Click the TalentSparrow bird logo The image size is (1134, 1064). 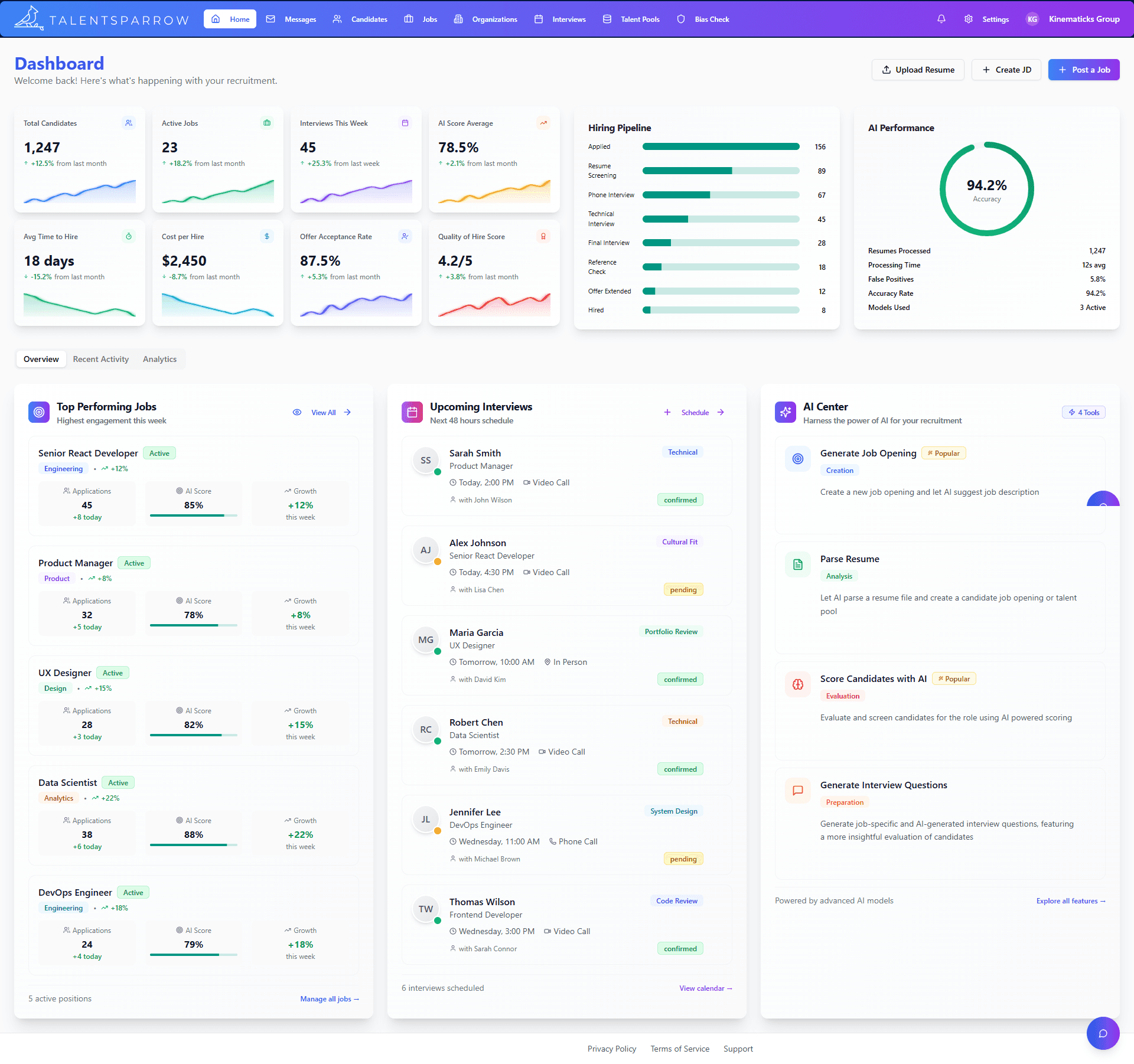(28, 18)
